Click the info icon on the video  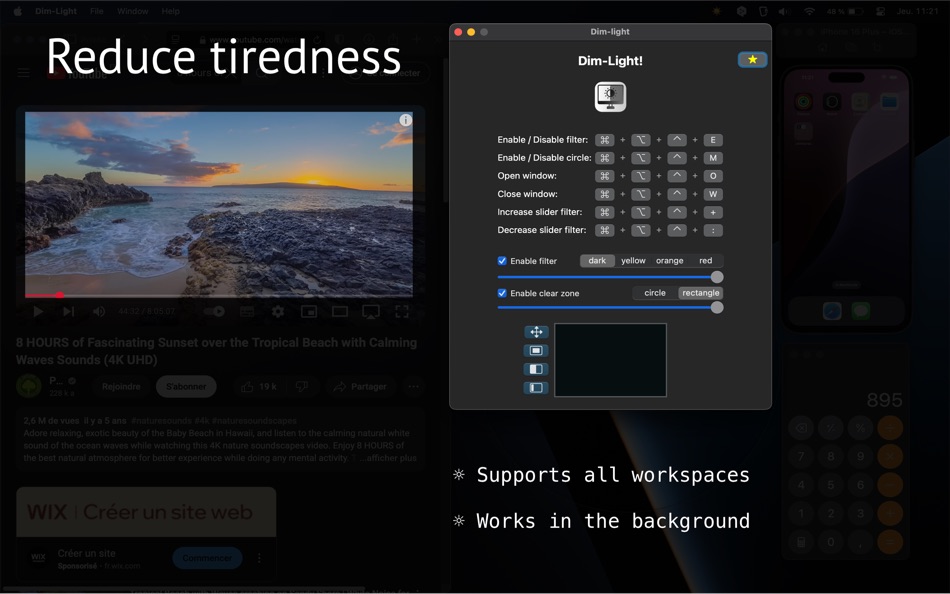tap(405, 120)
